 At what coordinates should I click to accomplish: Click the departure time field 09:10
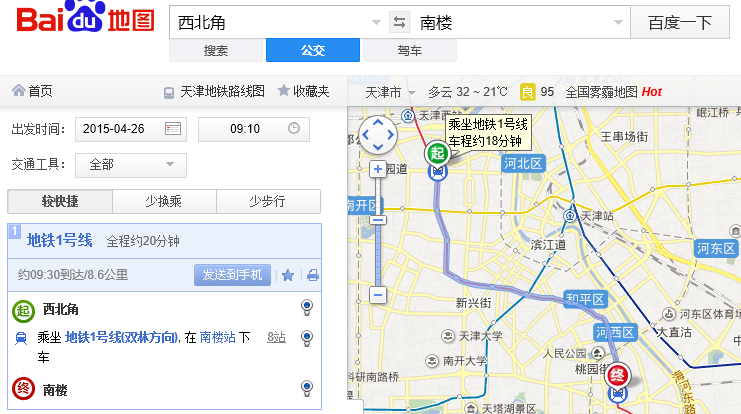click(x=254, y=129)
